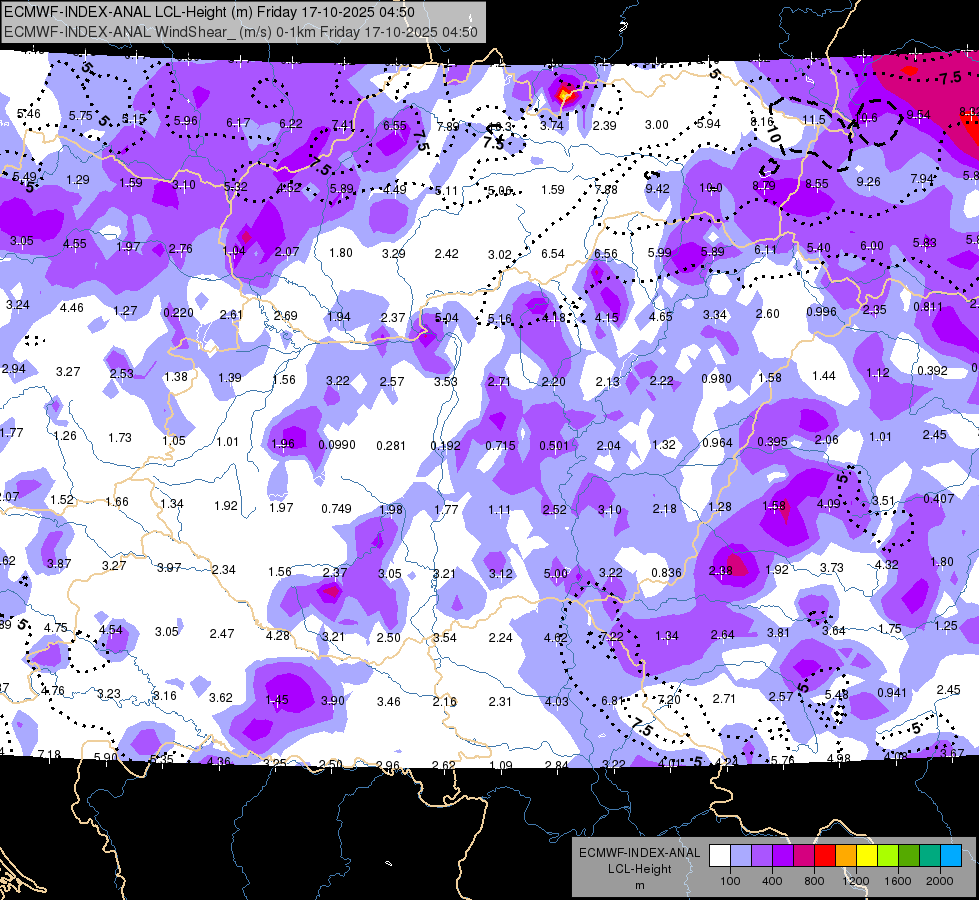Click the wind shear value 2.64
The image size is (979, 900).
coord(722,635)
